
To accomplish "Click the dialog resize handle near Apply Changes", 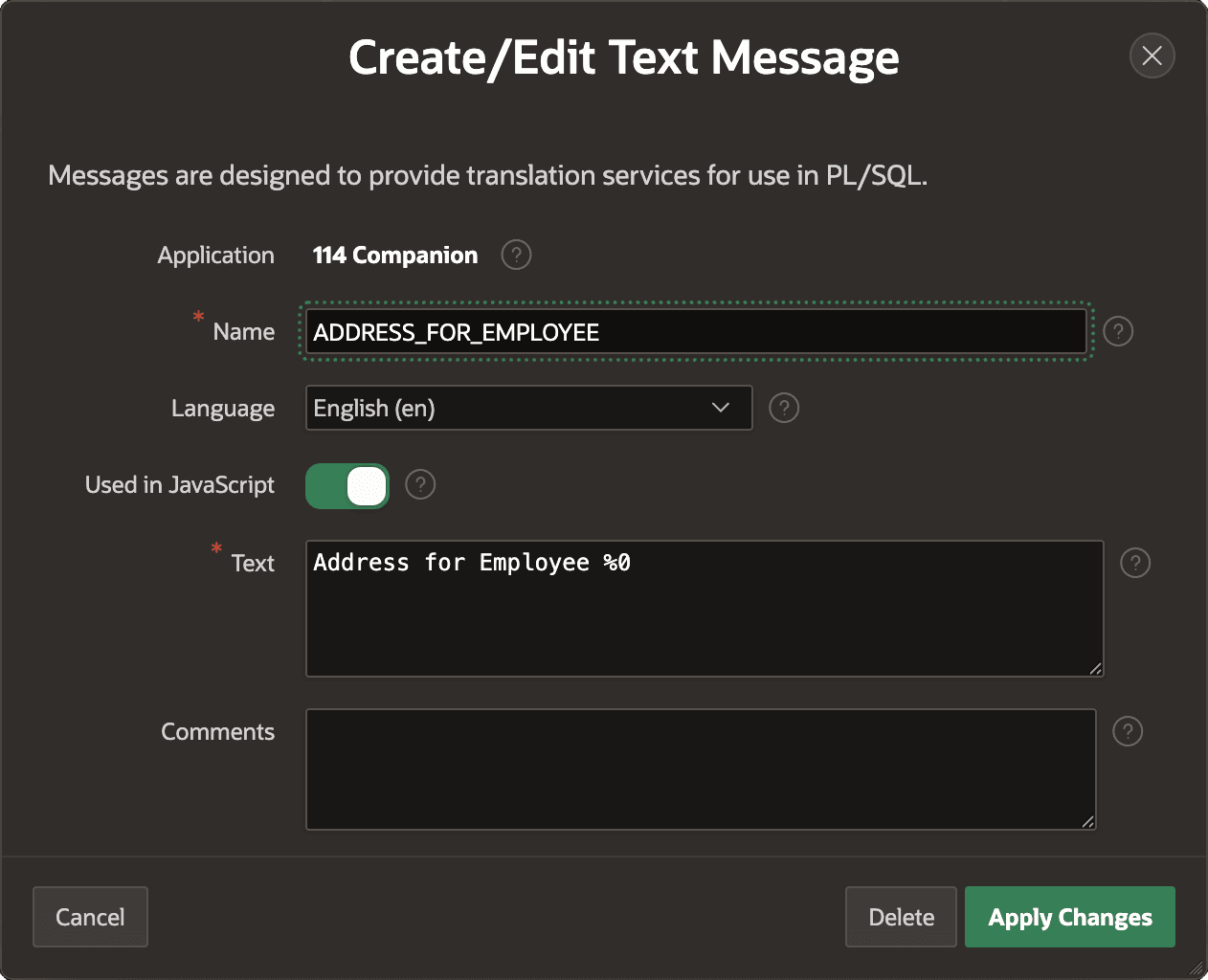I will point(1196,968).
